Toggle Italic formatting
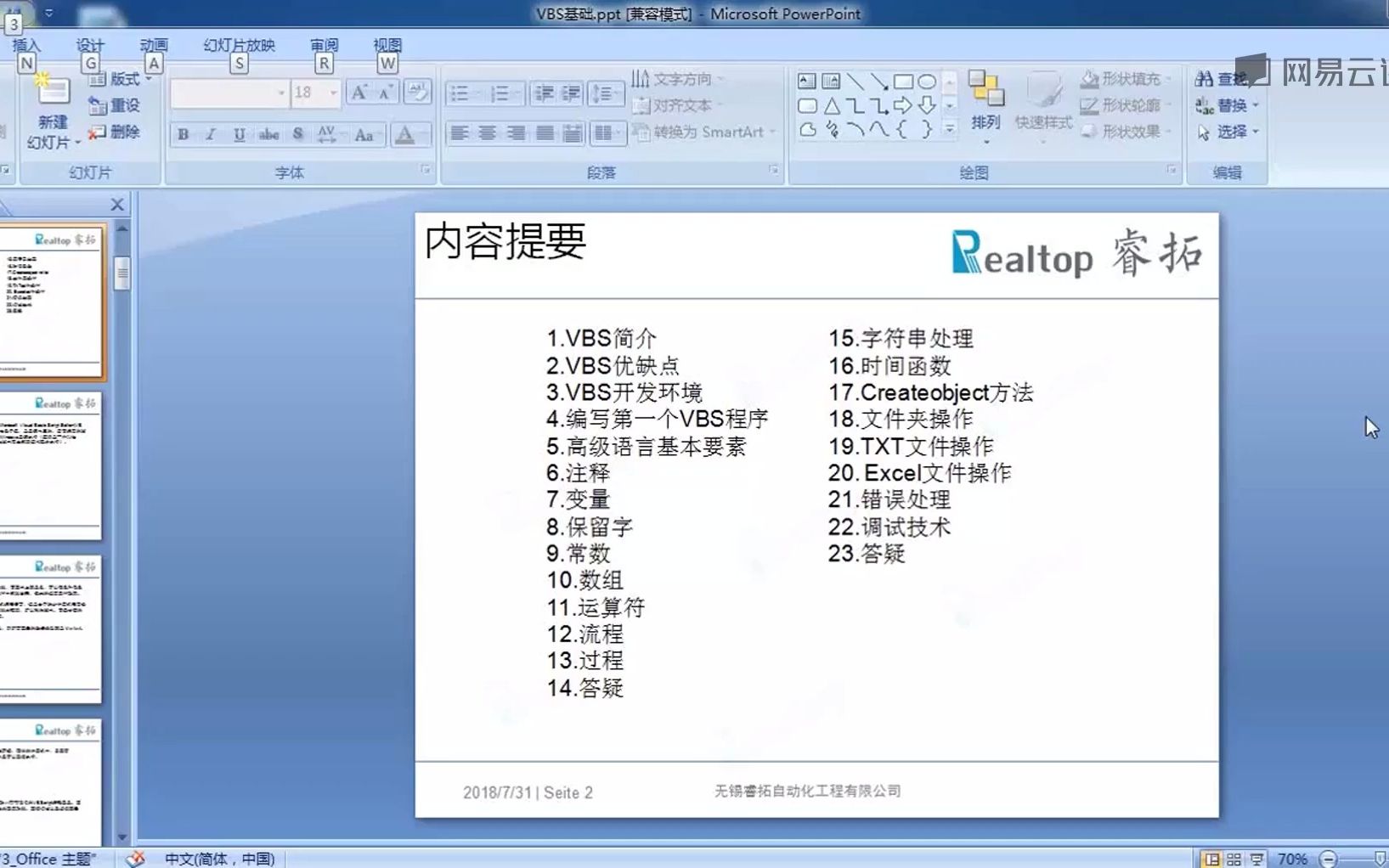 click(211, 134)
